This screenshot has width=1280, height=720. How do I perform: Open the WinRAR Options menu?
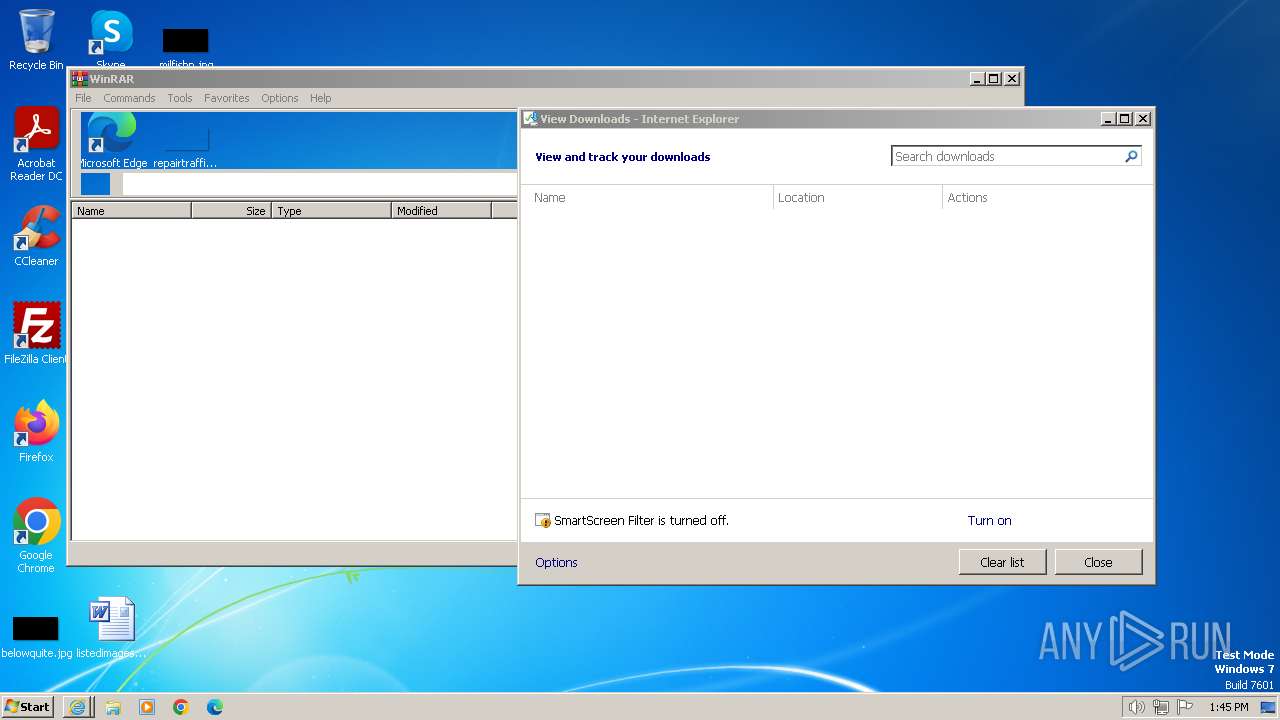(x=279, y=98)
